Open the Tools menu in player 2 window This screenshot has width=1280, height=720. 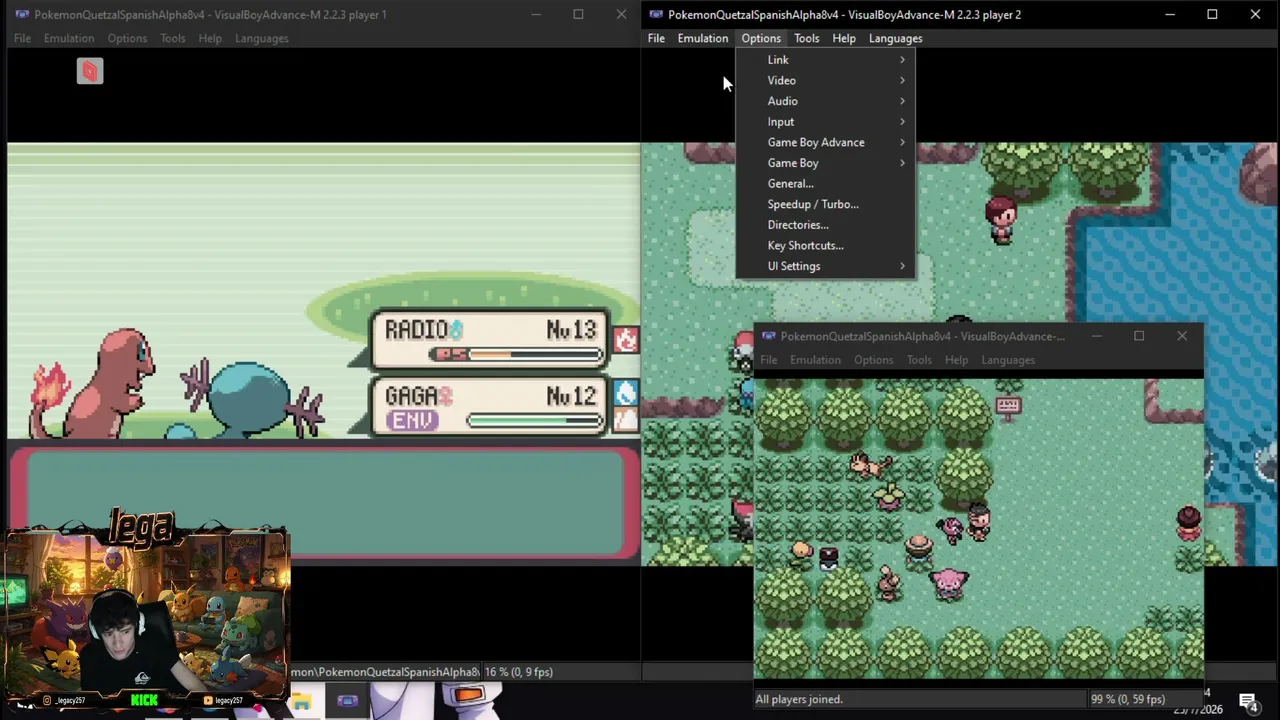coord(806,38)
